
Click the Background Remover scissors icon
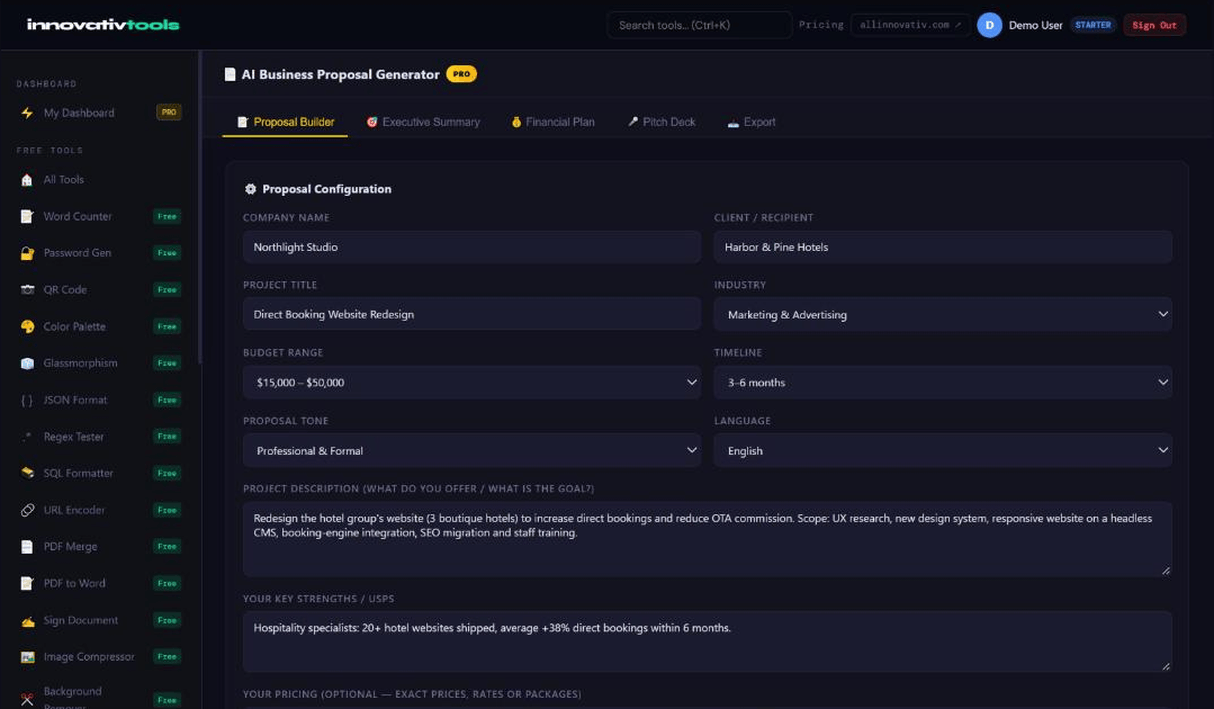pos(27,699)
